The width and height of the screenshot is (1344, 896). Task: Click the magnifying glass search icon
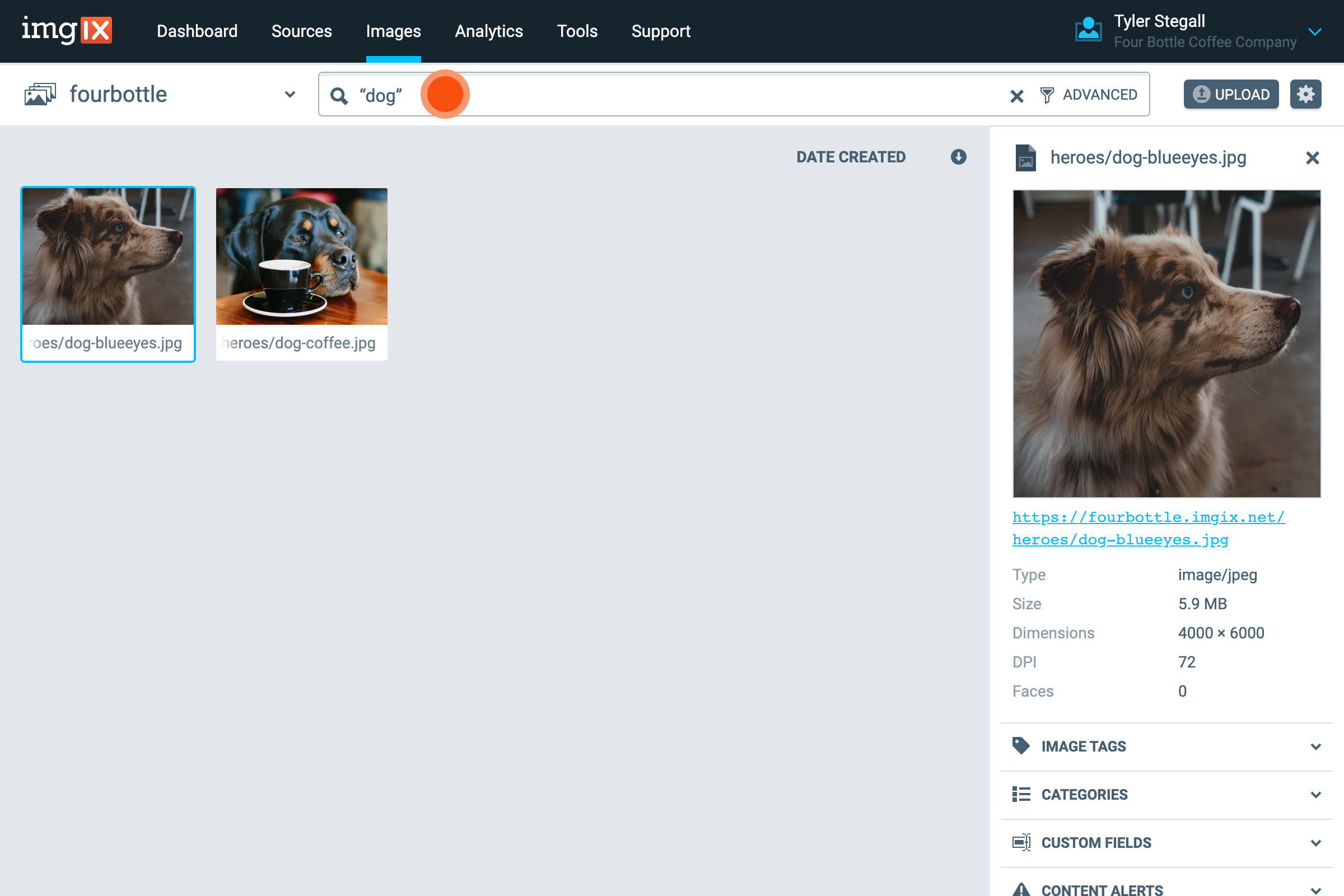click(339, 95)
